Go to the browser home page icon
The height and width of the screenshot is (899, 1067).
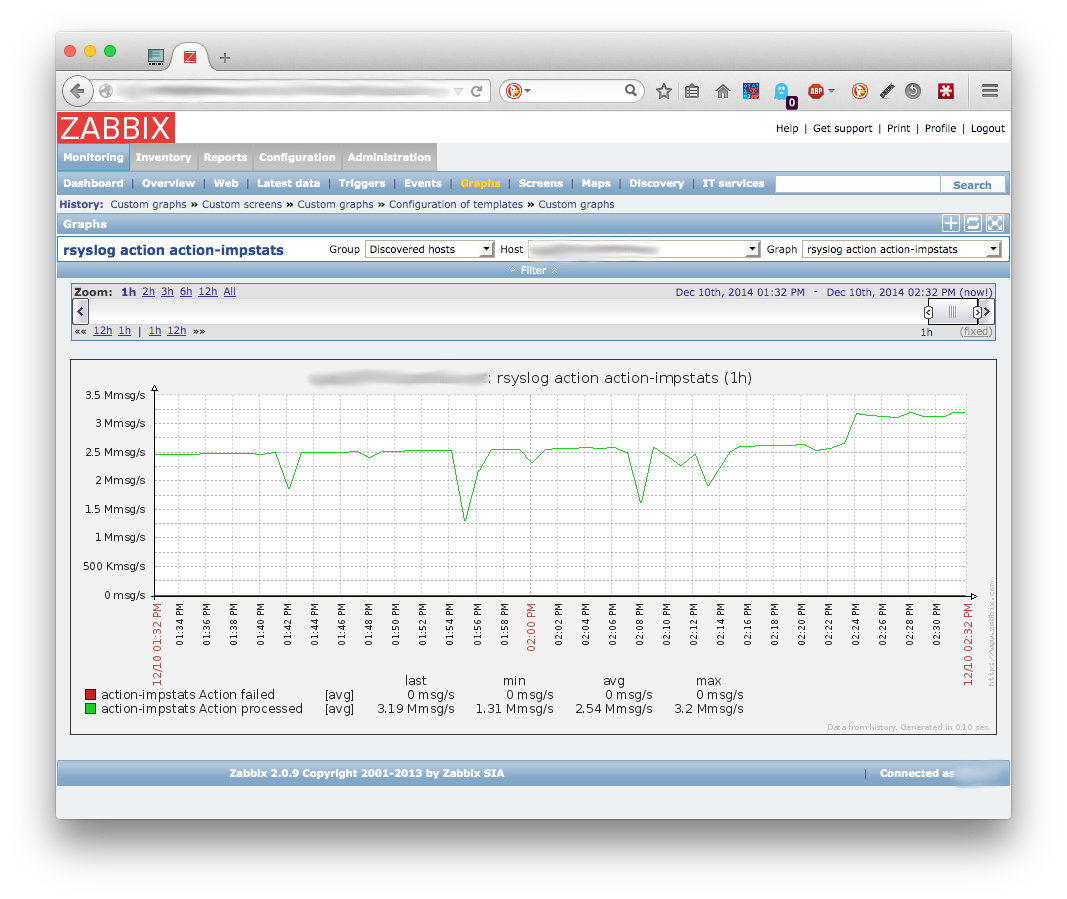[723, 91]
